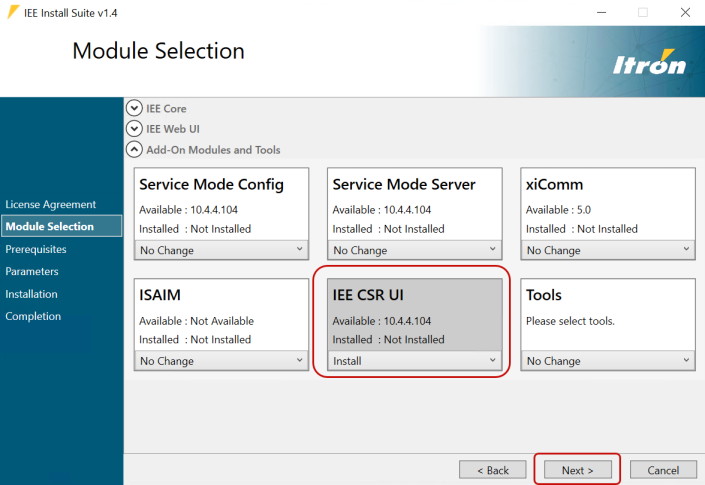This screenshot has width=705, height=485.
Task: Go to Completion step
Action: click(33, 316)
